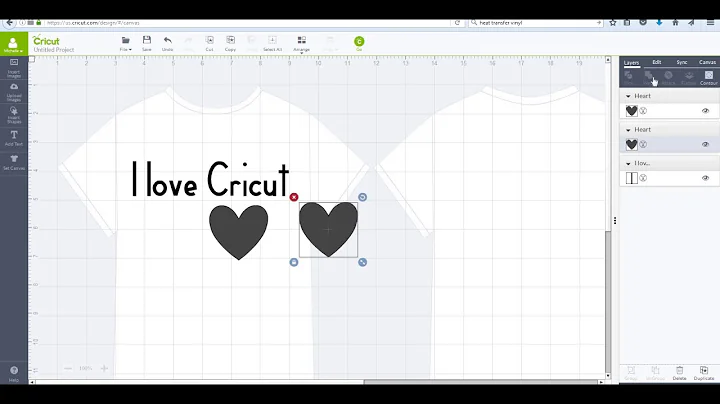Copy the selected object
The image size is (720, 404).
coord(231,44)
